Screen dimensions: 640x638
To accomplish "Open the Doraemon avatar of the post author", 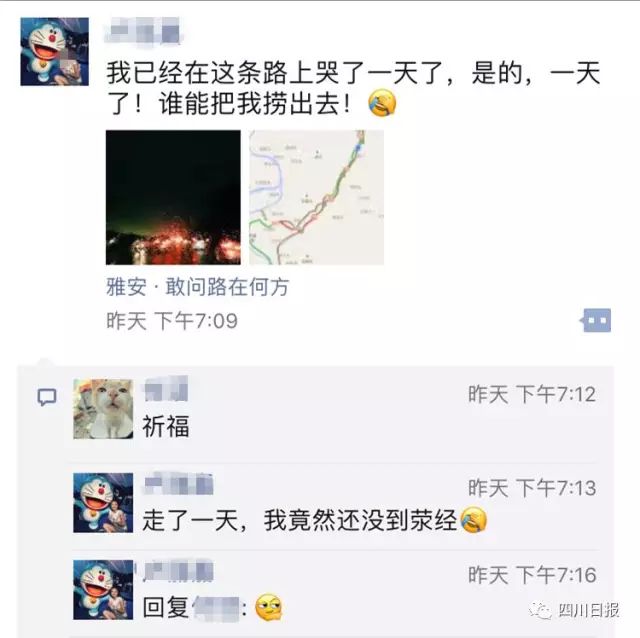I will click(55, 51).
